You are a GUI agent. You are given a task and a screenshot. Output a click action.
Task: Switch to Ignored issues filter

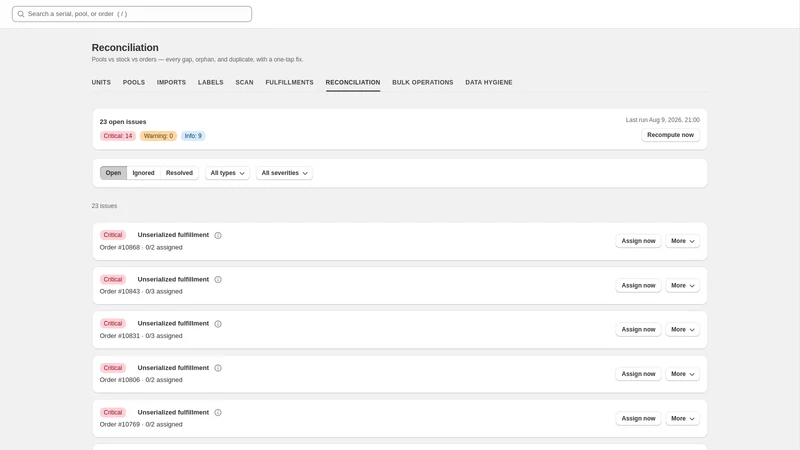point(143,173)
